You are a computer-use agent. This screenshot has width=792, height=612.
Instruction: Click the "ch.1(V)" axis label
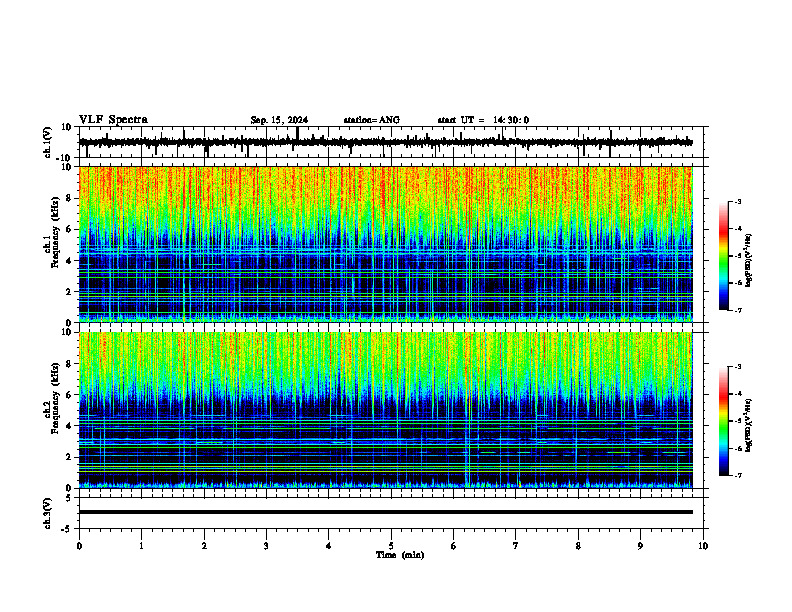[48, 144]
